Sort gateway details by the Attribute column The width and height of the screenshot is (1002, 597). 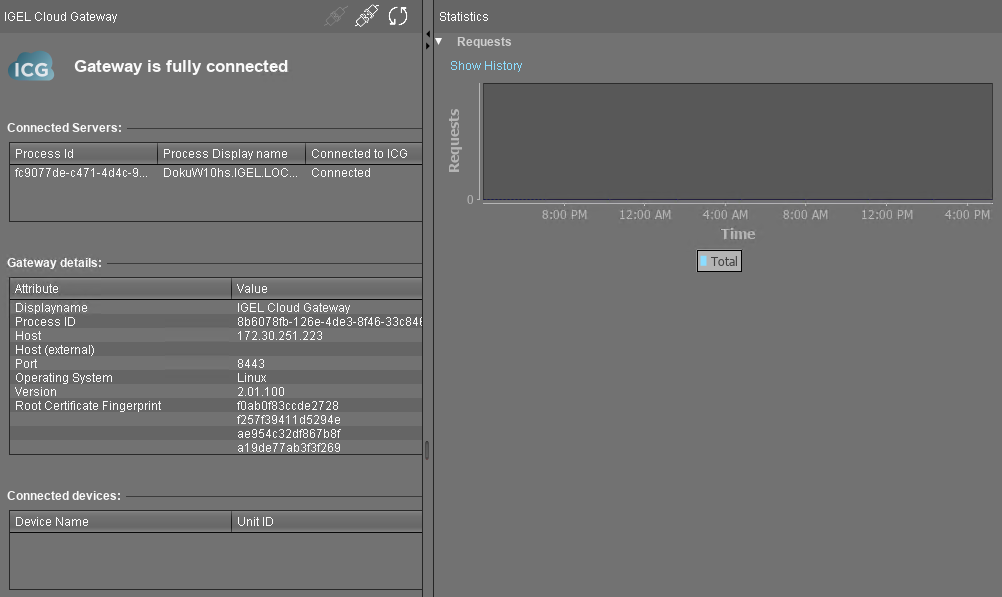[120, 289]
